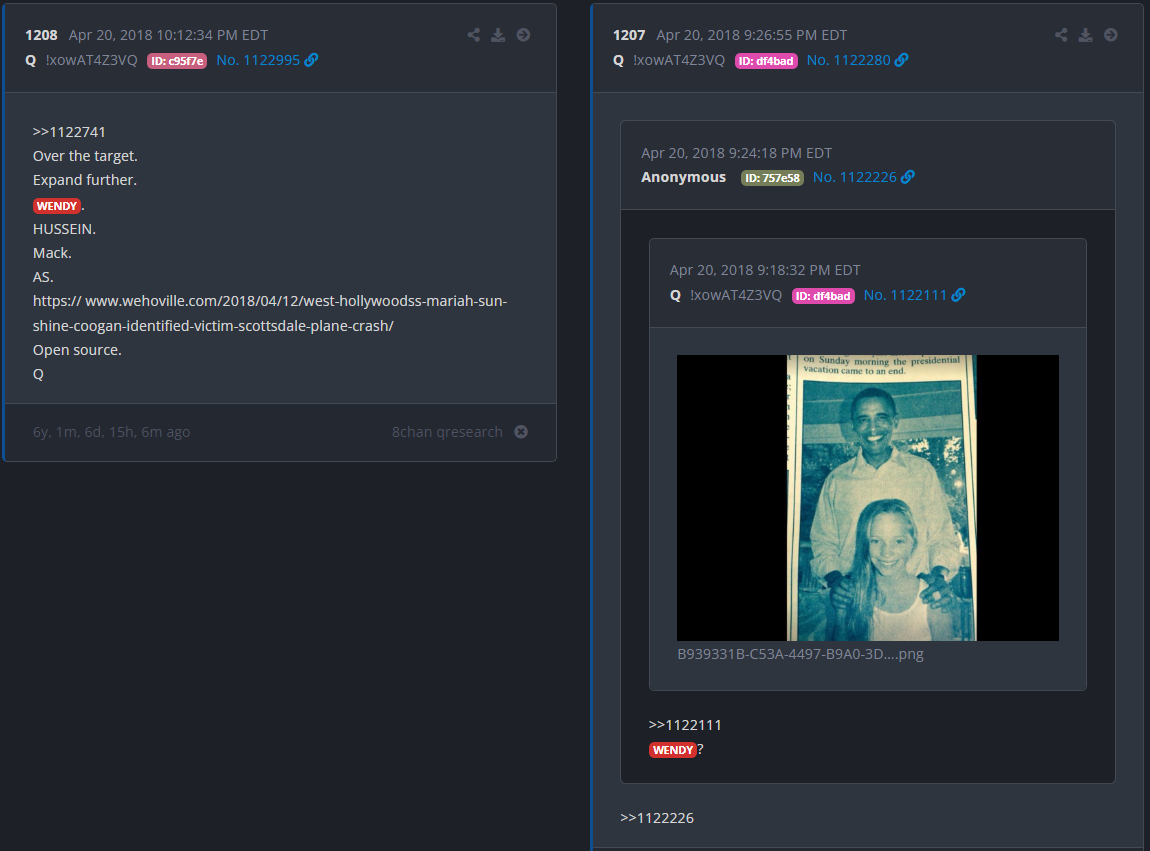Click WENDY tag in Anonymous reply
The height and width of the screenshot is (851, 1150).
673,750
